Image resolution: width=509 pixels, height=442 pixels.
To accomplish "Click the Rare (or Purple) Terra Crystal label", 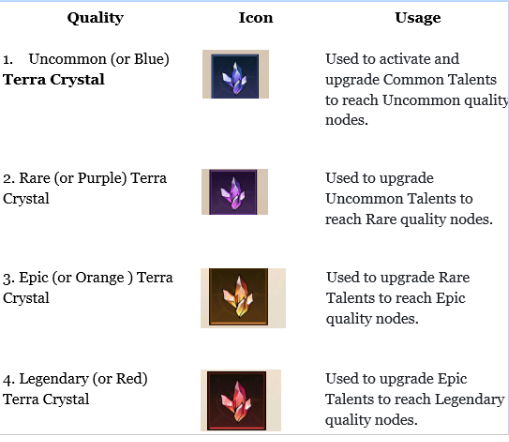I will pos(85,188).
